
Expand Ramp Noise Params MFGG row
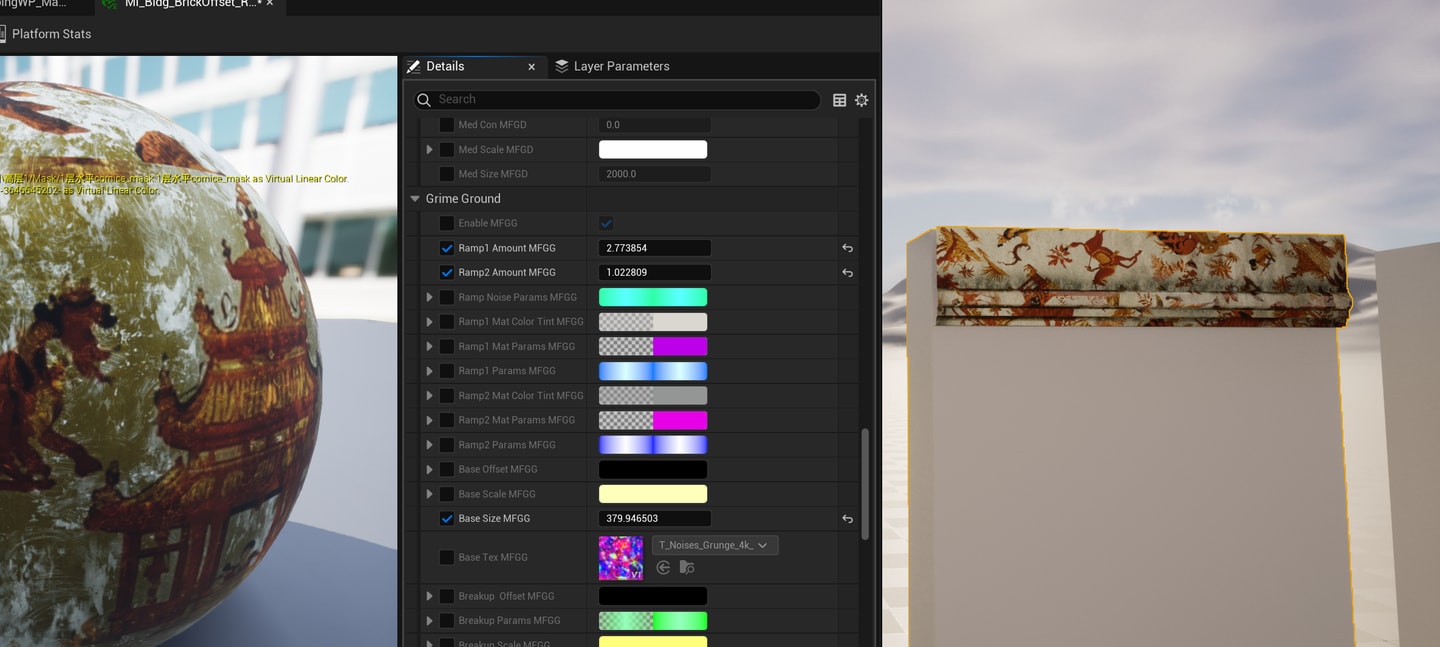pyautogui.click(x=430, y=298)
